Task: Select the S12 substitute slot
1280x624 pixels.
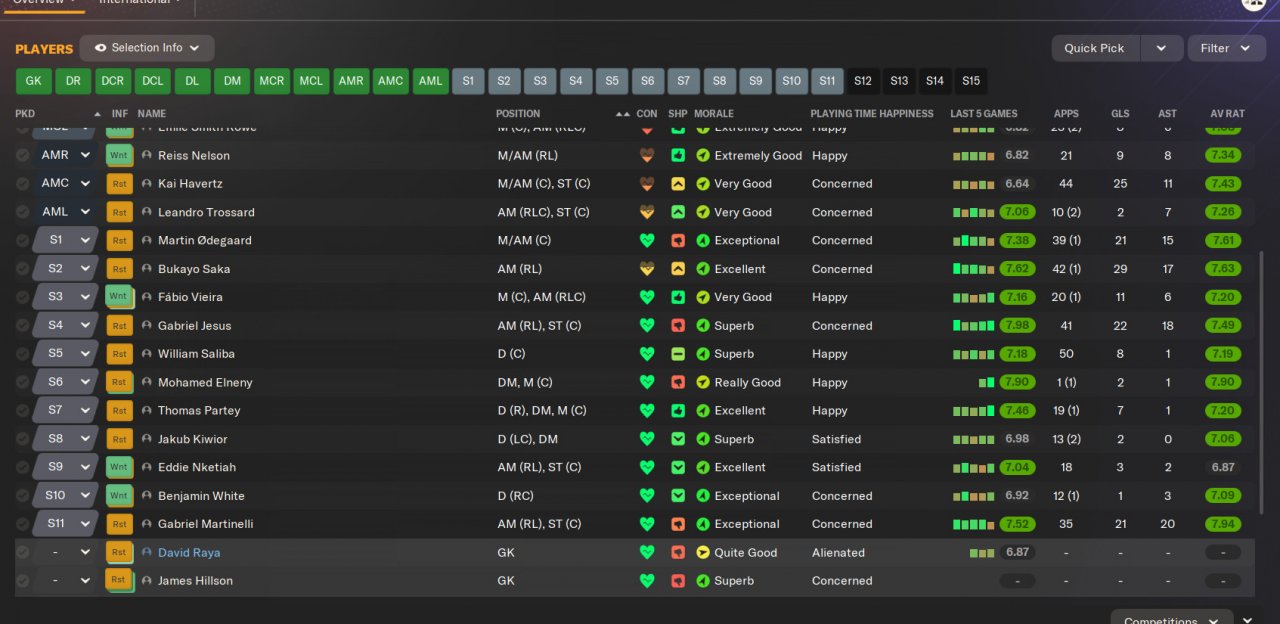Action: coord(863,81)
